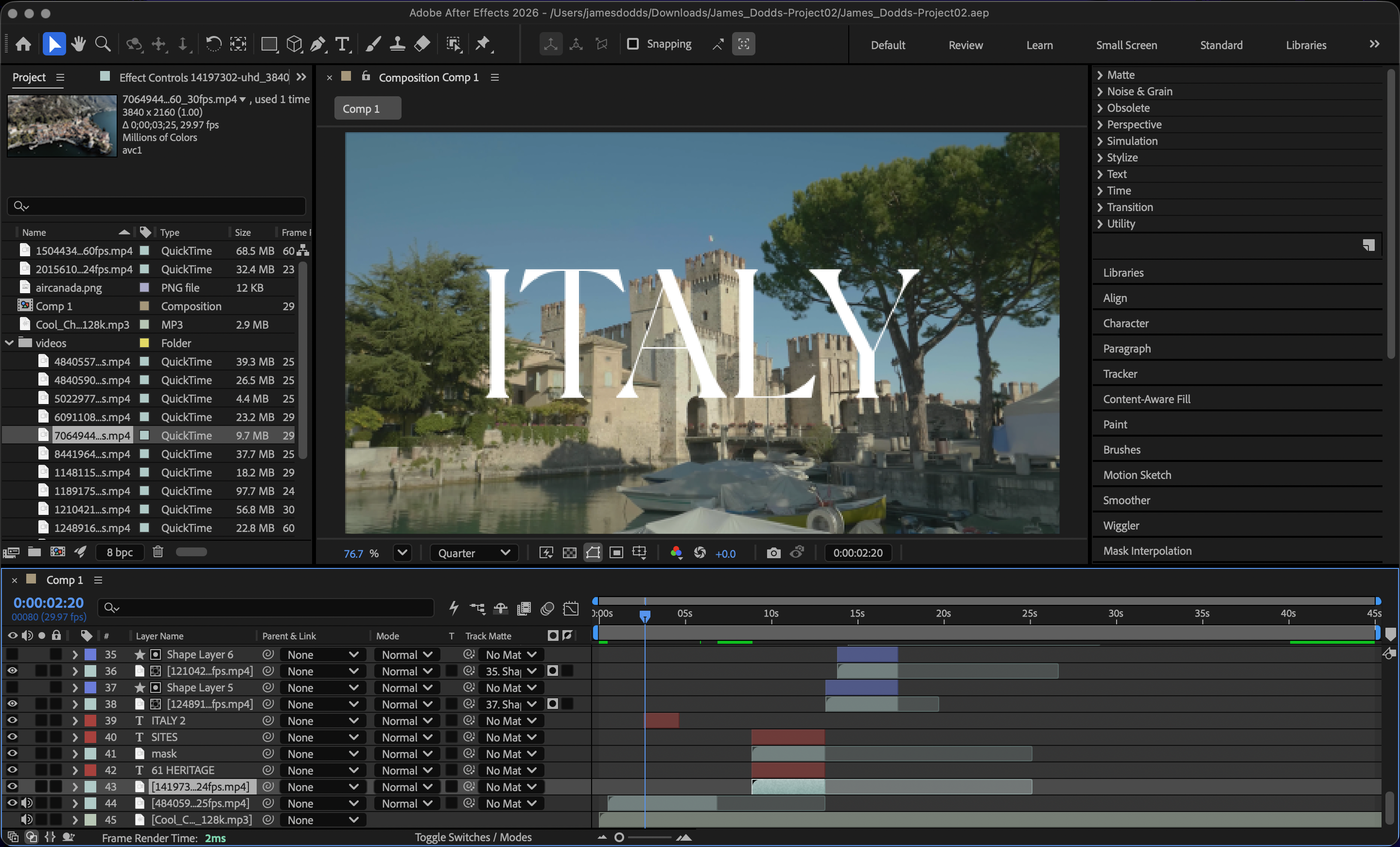Open Mode dropdown for SITES layer
1400x847 pixels.
coord(407,737)
